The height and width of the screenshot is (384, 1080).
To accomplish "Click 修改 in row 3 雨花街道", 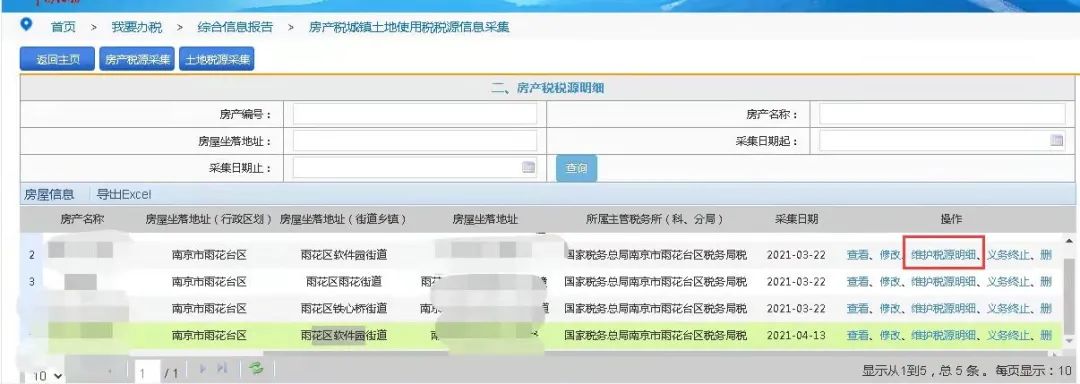I will coord(890,281).
